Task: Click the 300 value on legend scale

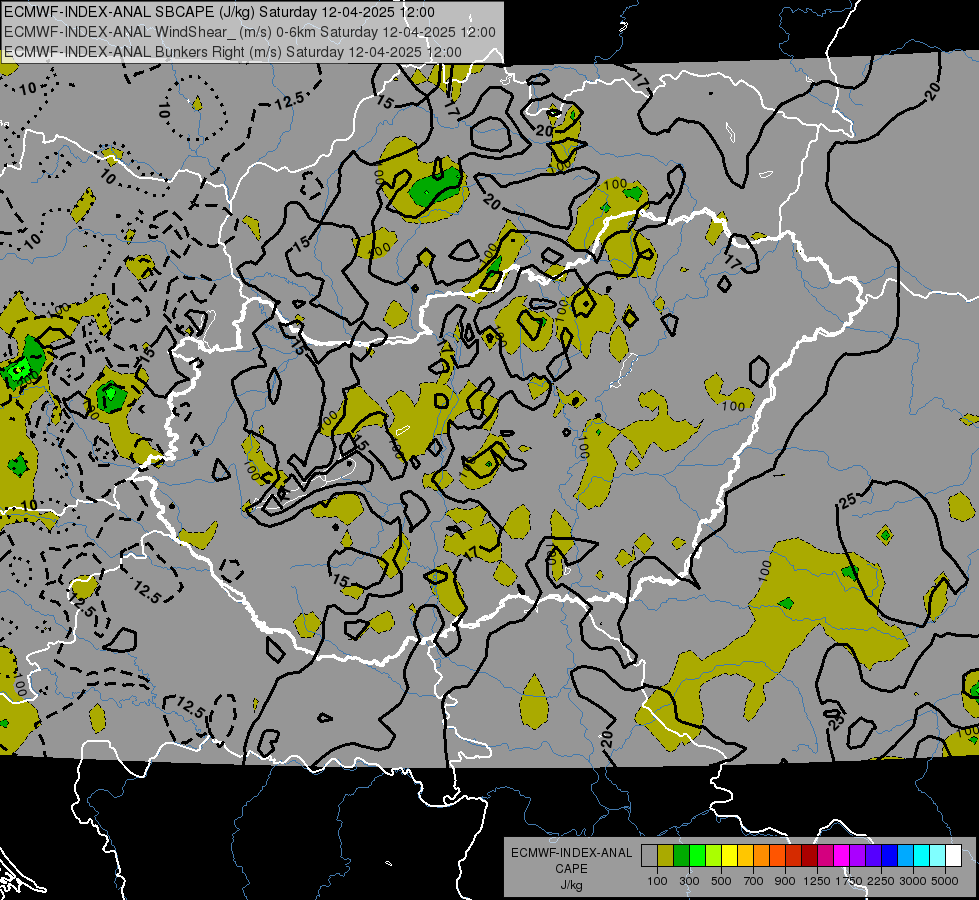Action: 689,881
